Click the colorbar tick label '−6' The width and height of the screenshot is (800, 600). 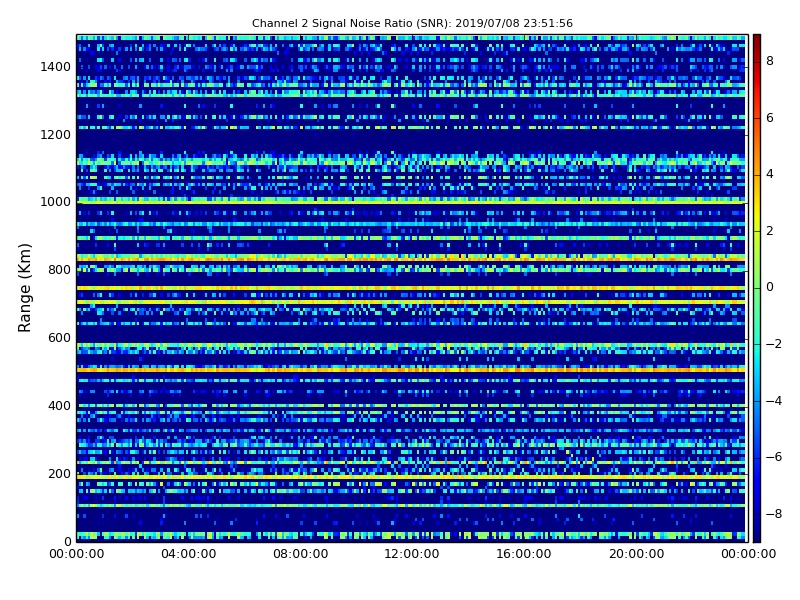[x=774, y=457]
